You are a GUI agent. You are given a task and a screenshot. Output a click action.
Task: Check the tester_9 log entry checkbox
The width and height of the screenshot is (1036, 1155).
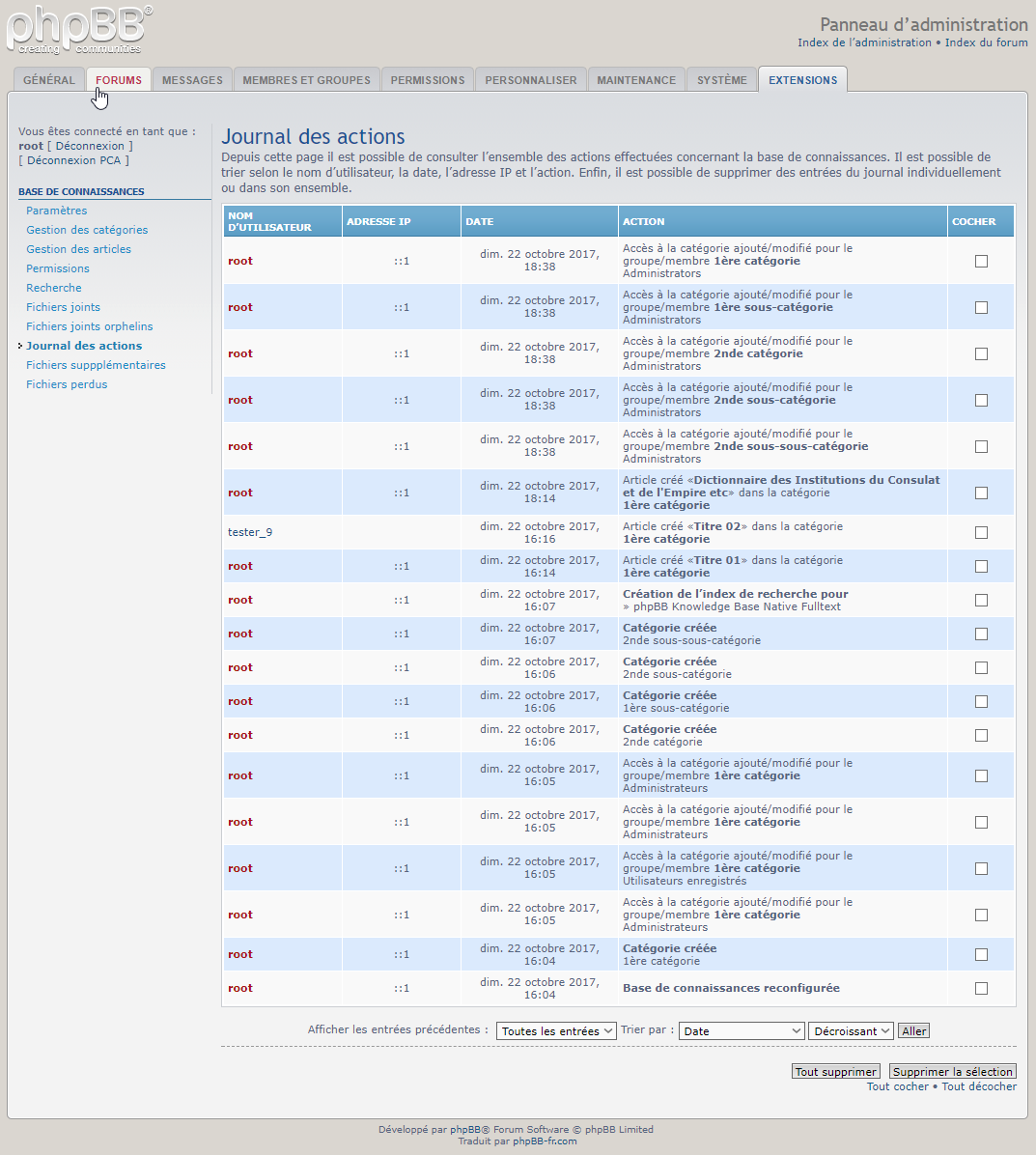click(981, 532)
